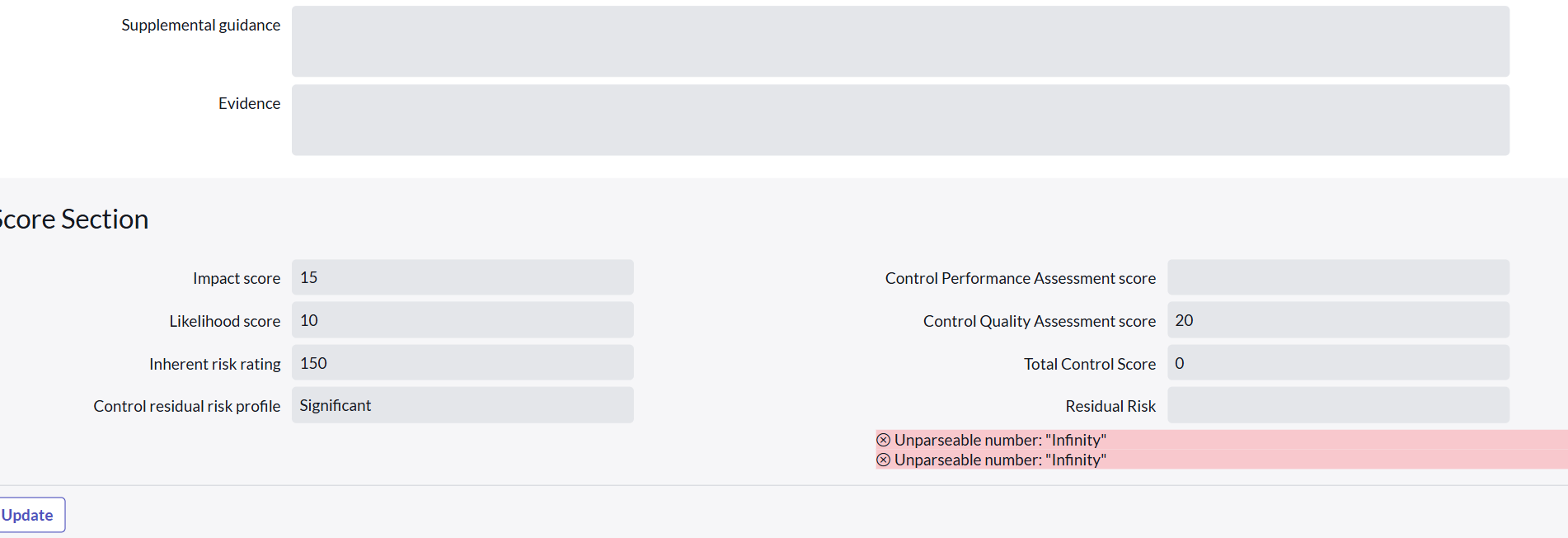Focus the Inherent risk rating field showing 150
This screenshot has width=1568, height=538.
click(x=462, y=363)
